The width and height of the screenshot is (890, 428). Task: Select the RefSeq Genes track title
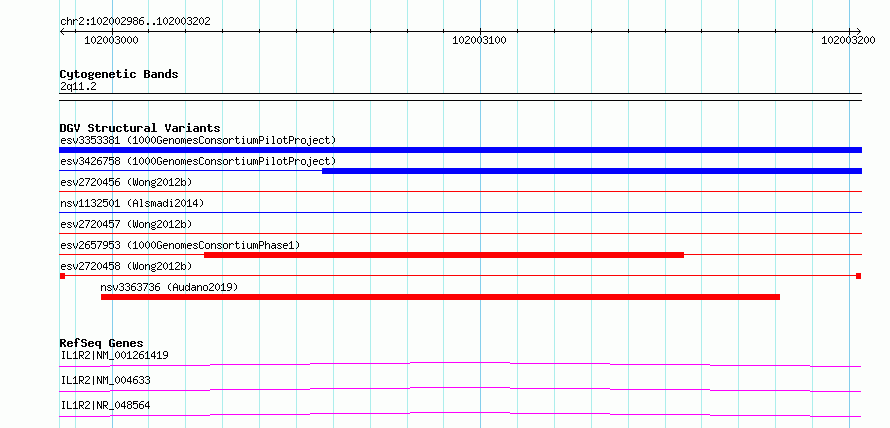pos(101,343)
